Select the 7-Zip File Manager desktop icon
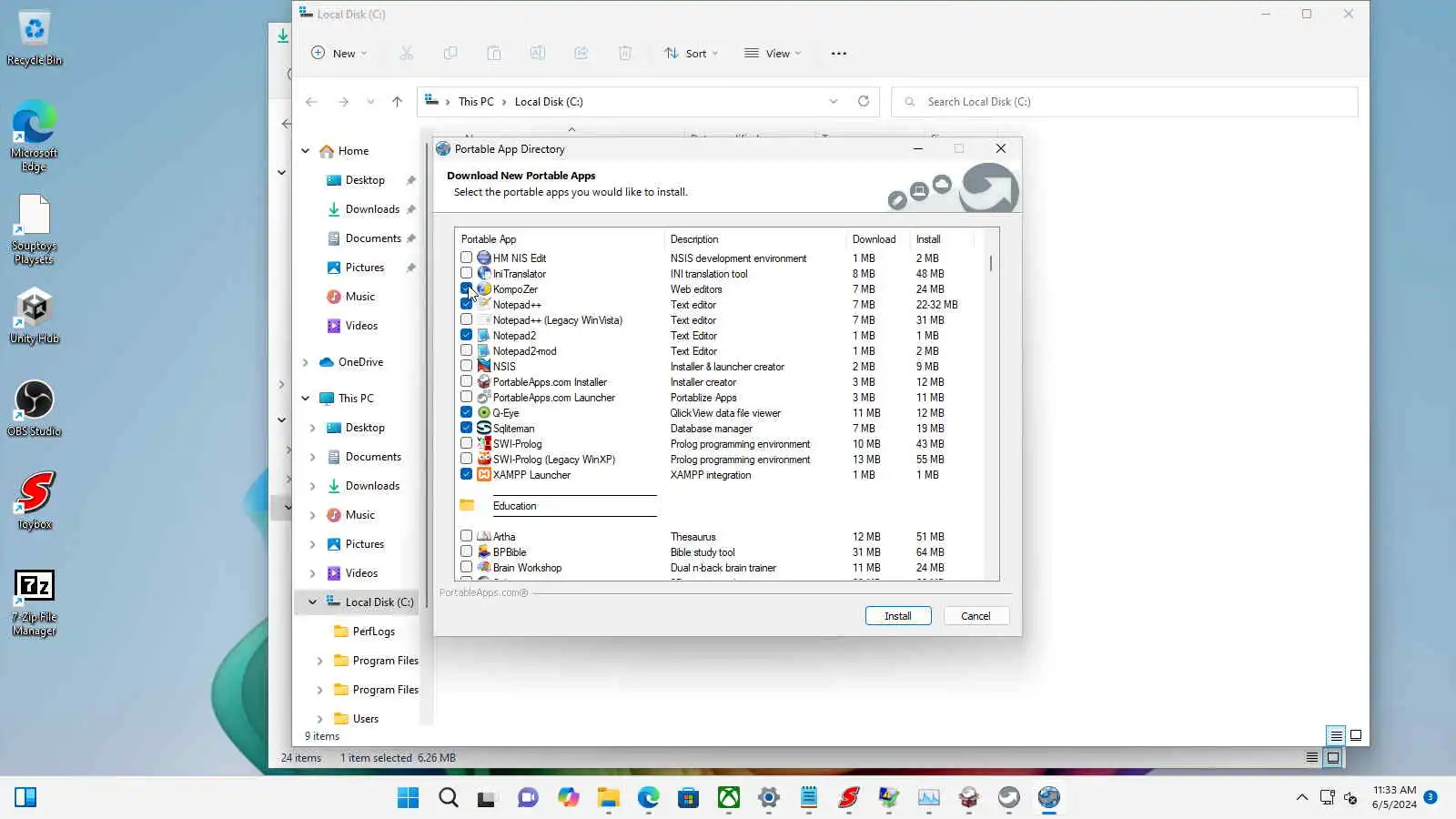 pyautogui.click(x=35, y=602)
